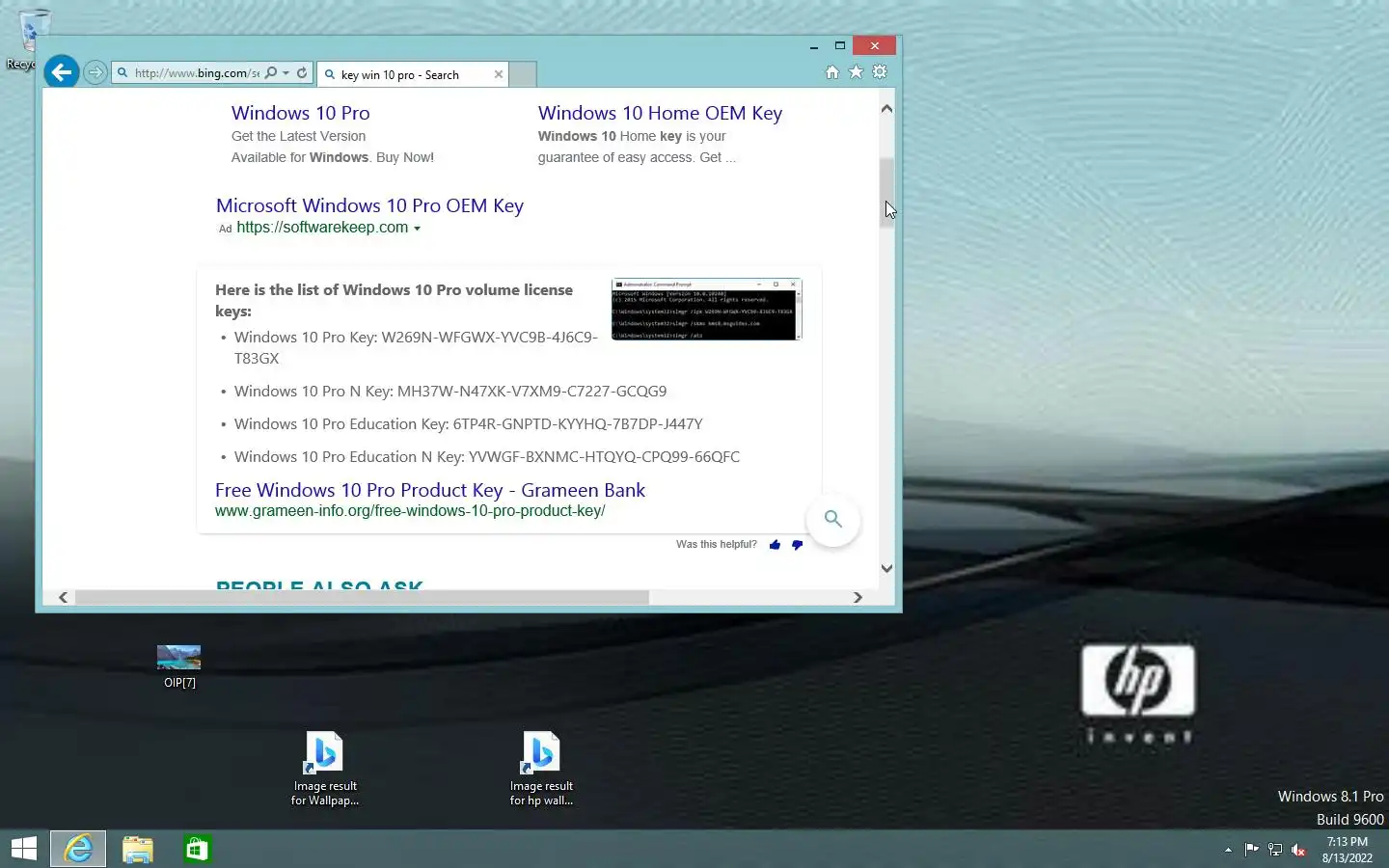Click the vertical scrollbar down arrow

886,568
